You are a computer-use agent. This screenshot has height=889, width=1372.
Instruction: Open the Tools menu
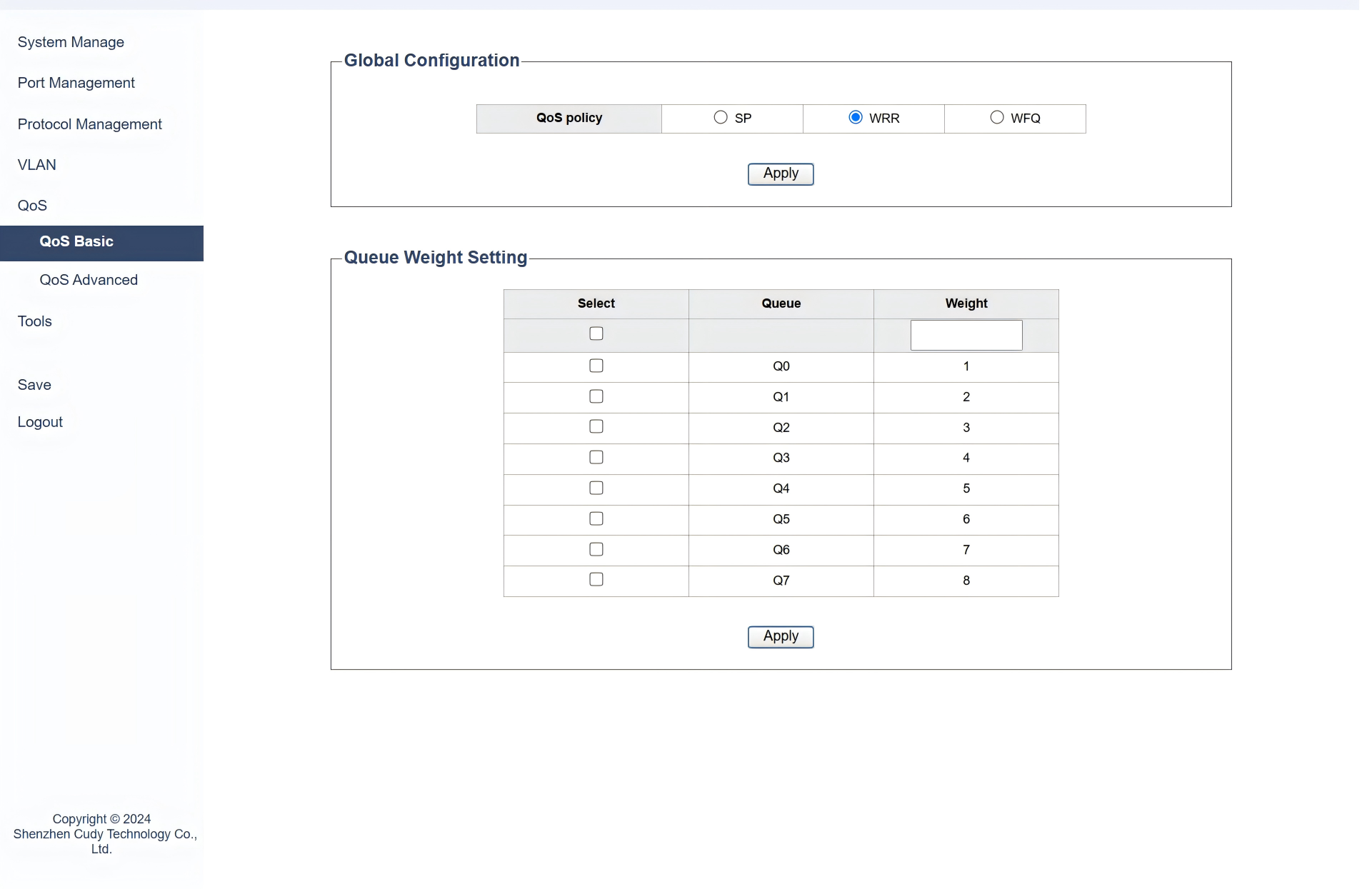point(34,321)
